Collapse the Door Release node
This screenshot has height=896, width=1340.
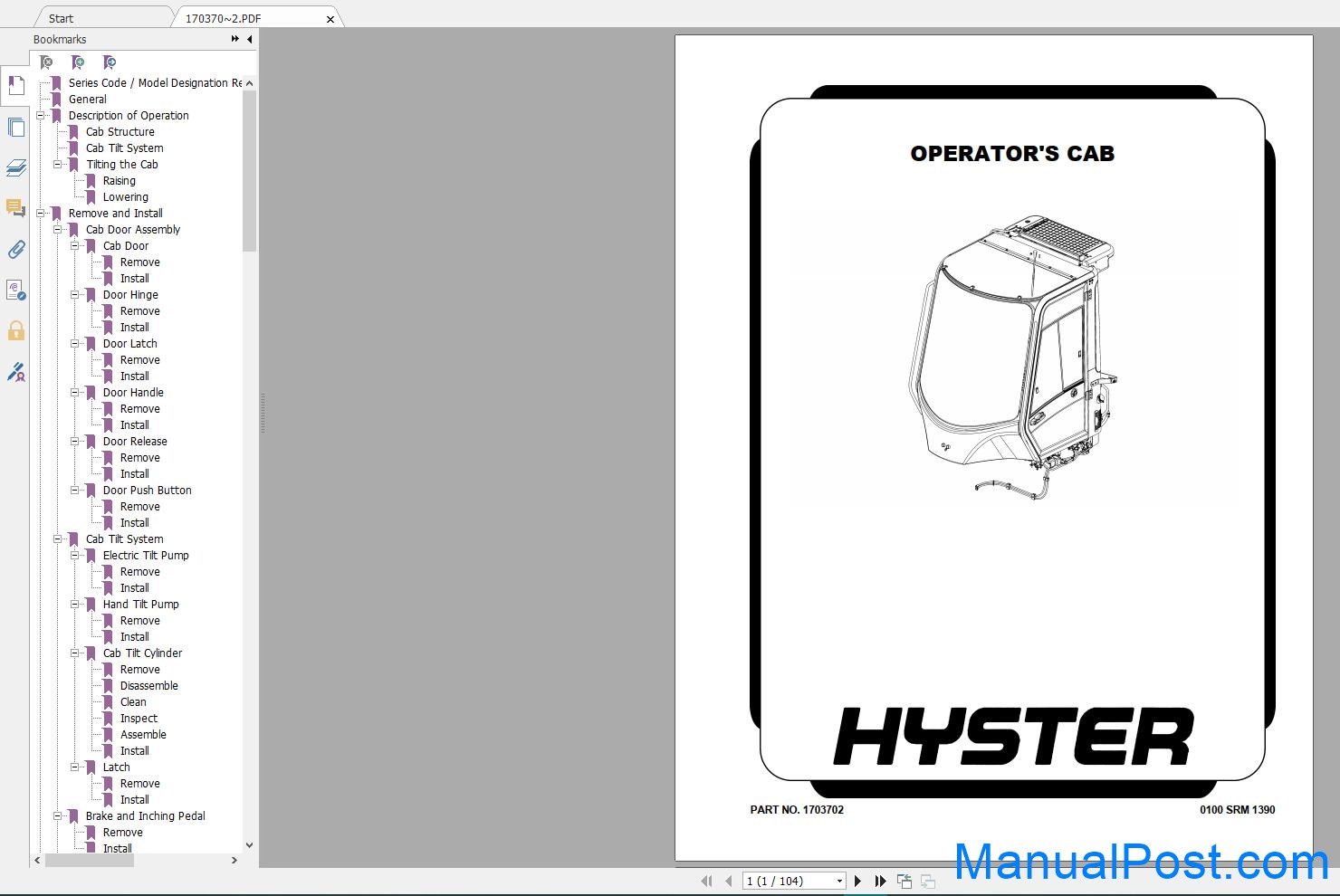75,442
